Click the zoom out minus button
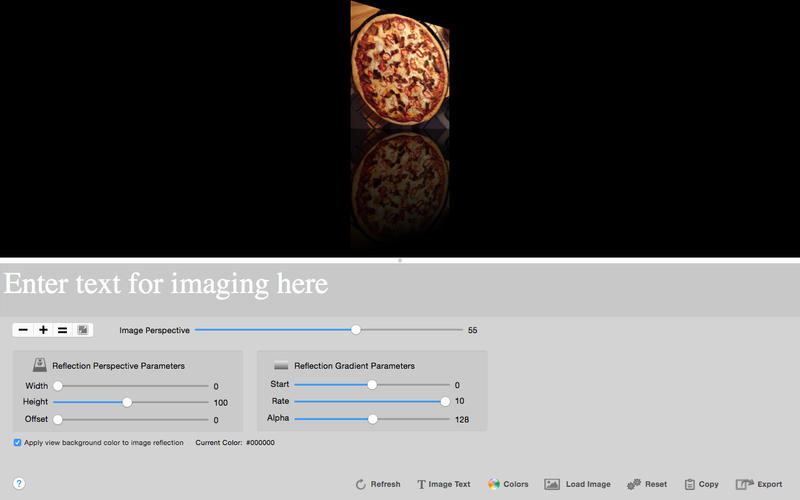 click(23, 330)
